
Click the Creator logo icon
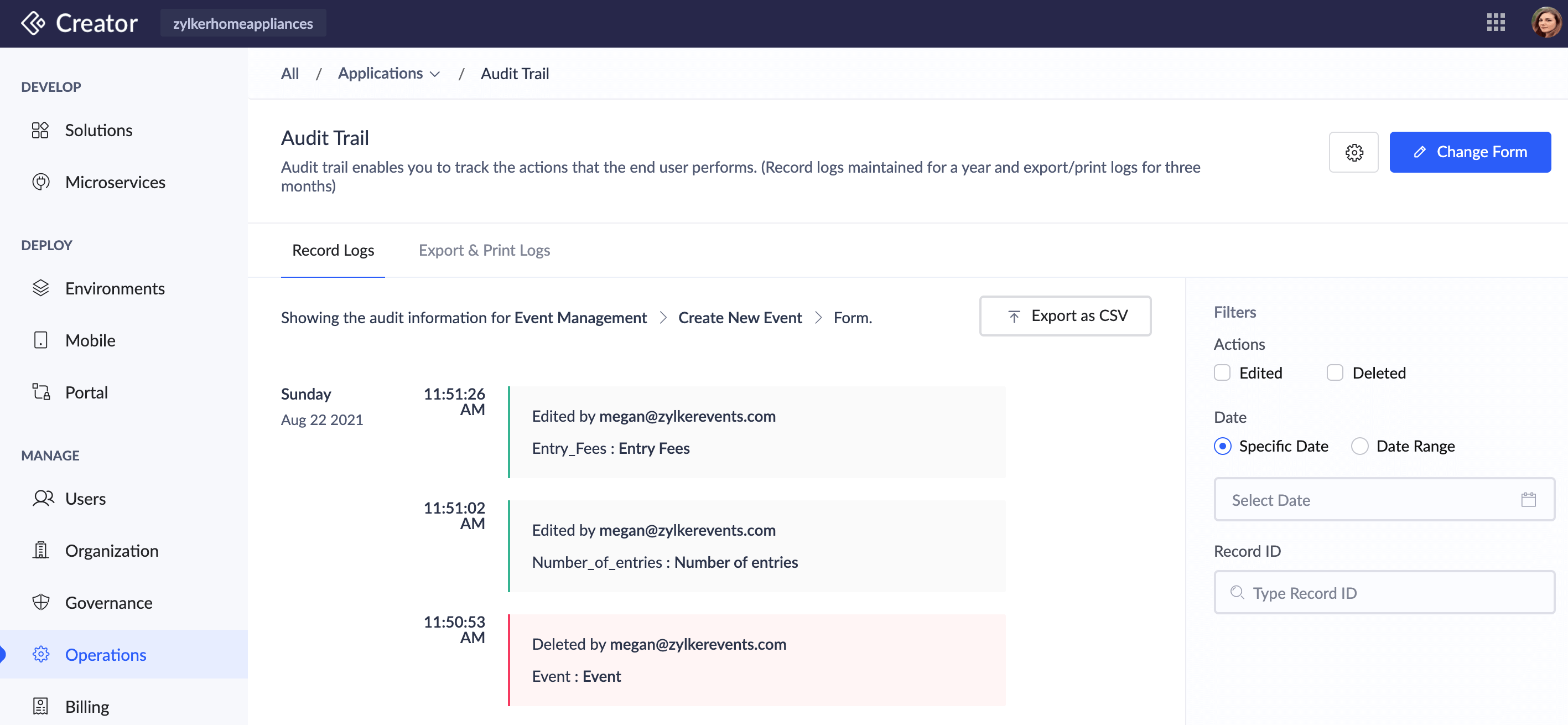33,23
